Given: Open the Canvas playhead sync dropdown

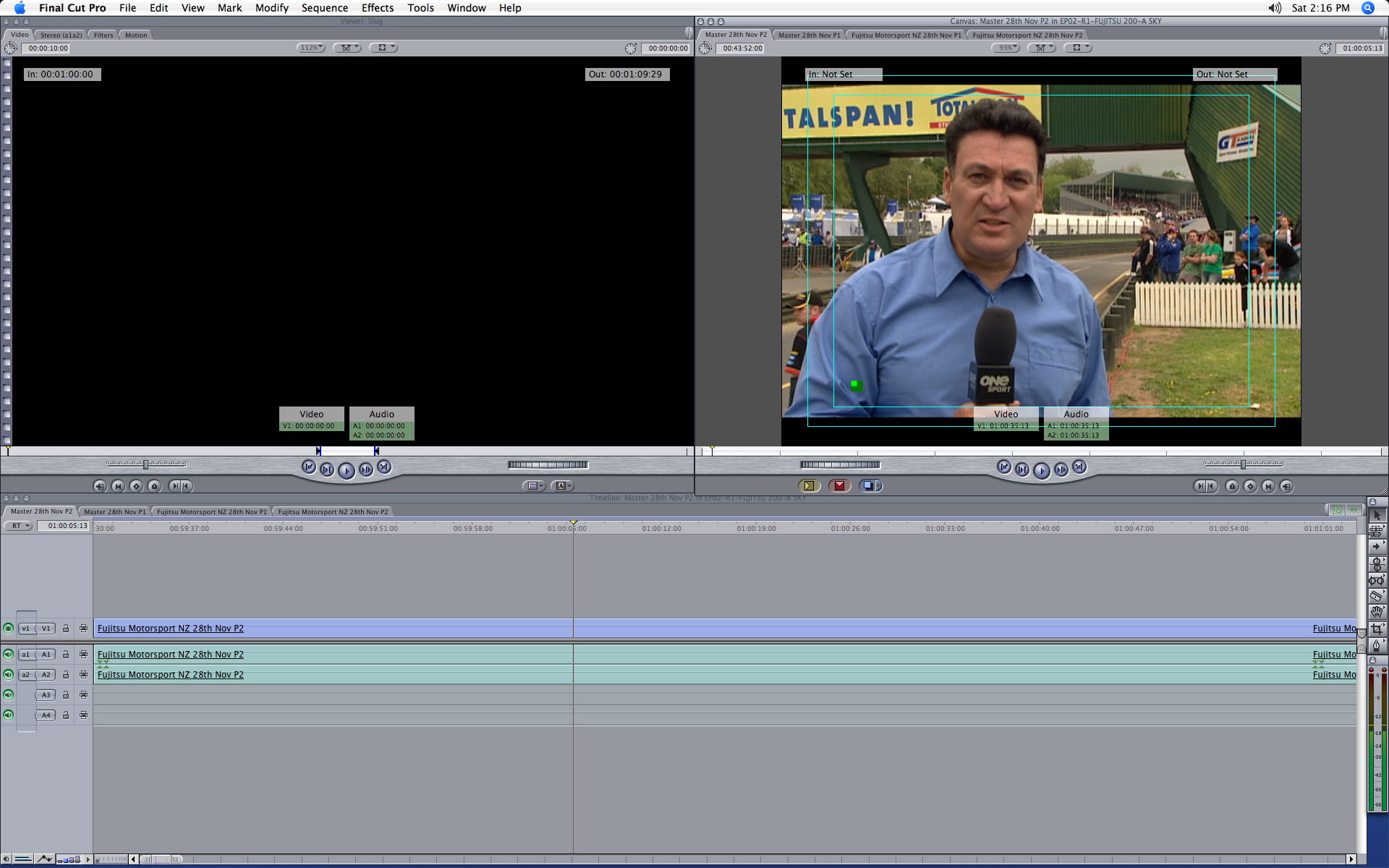Looking at the screenshot, I should tap(1042, 48).
